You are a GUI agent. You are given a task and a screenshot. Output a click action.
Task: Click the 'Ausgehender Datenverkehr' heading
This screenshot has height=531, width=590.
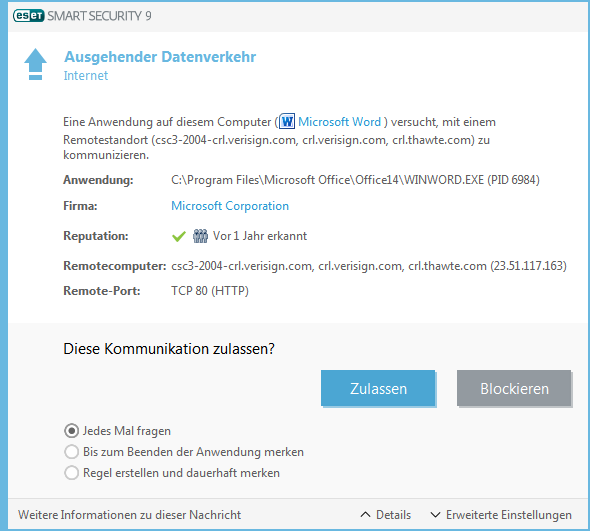pyautogui.click(x=160, y=57)
